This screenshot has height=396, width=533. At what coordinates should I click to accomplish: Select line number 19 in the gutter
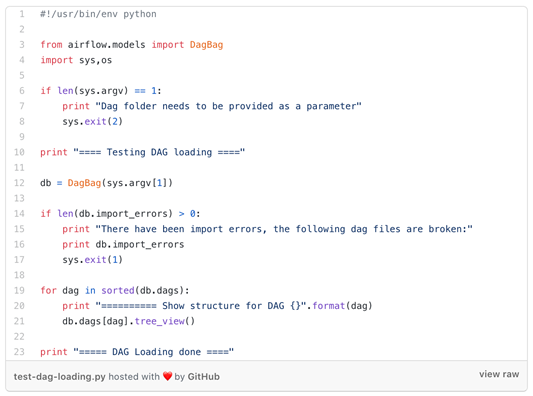[19, 290]
